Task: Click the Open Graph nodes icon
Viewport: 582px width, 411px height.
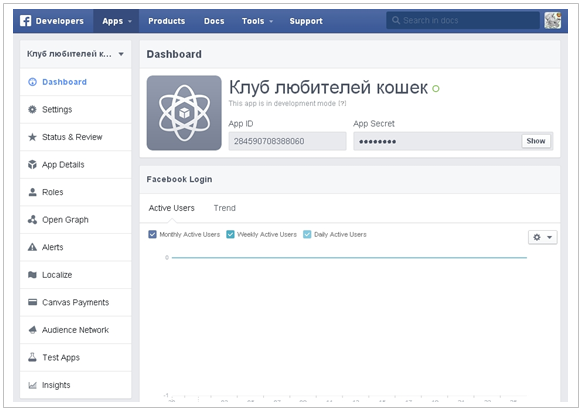Action: click(33, 219)
